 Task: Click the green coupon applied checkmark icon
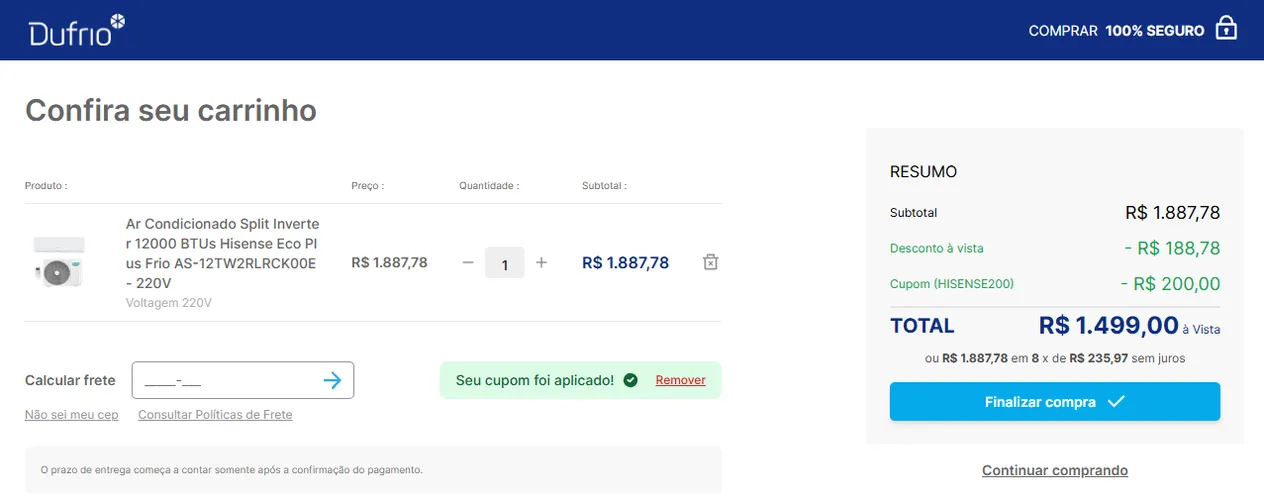click(x=630, y=380)
